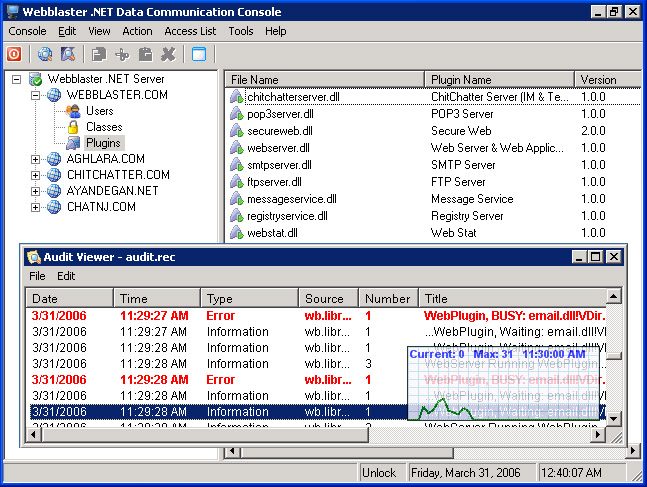Click the Users node icon
The image size is (647, 487).
click(x=73, y=111)
